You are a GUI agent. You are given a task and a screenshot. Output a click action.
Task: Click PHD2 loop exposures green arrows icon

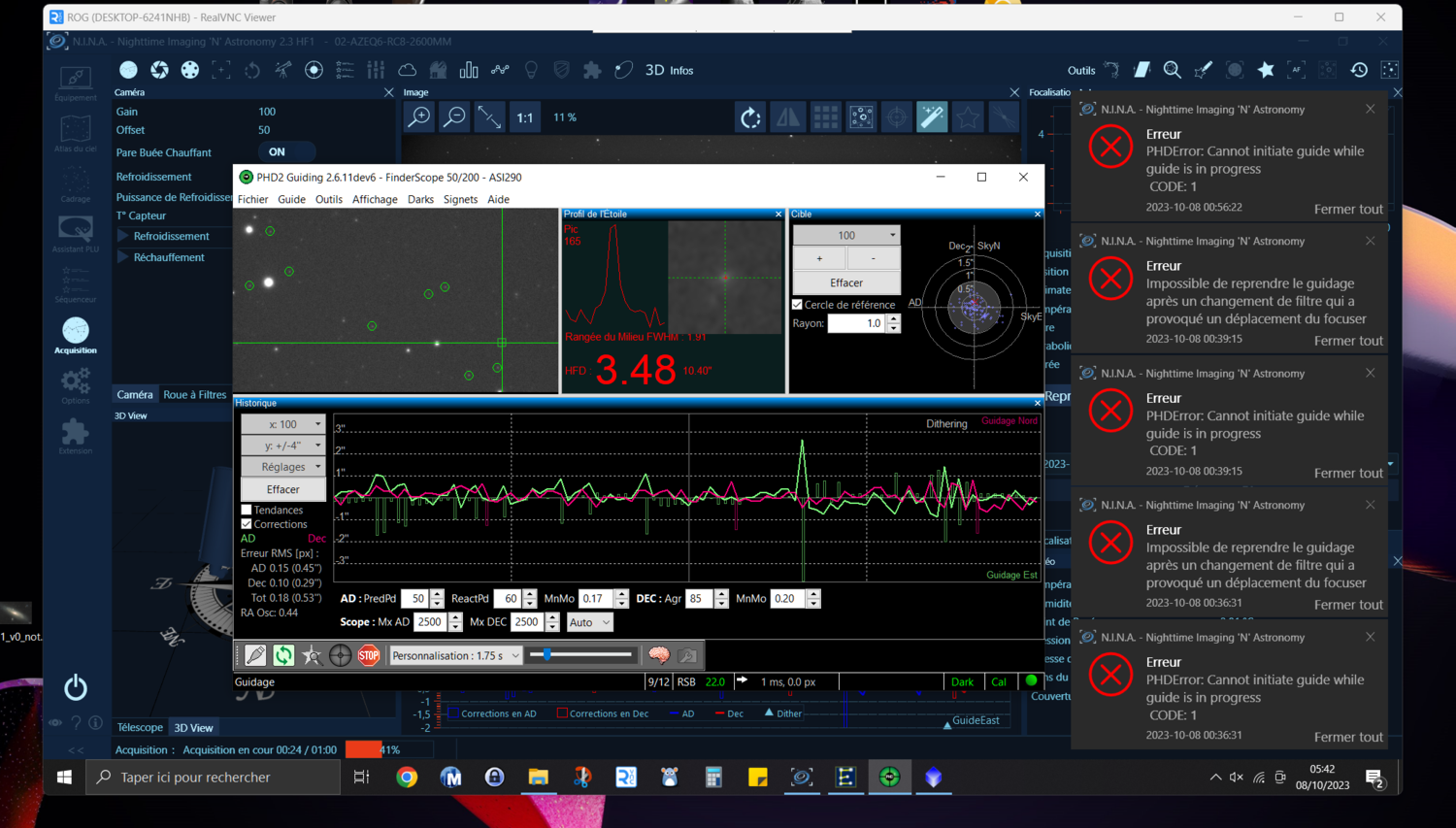(x=283, y=655)
